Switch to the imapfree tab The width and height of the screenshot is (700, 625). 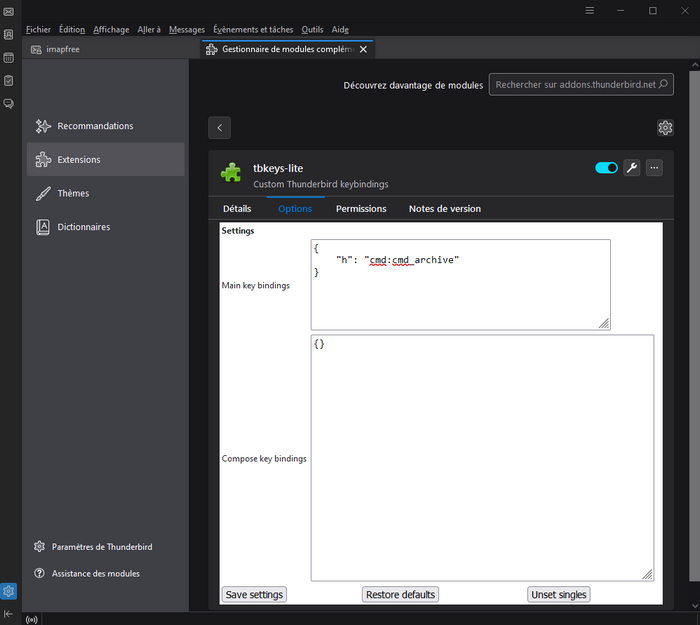tap(112, 49)
